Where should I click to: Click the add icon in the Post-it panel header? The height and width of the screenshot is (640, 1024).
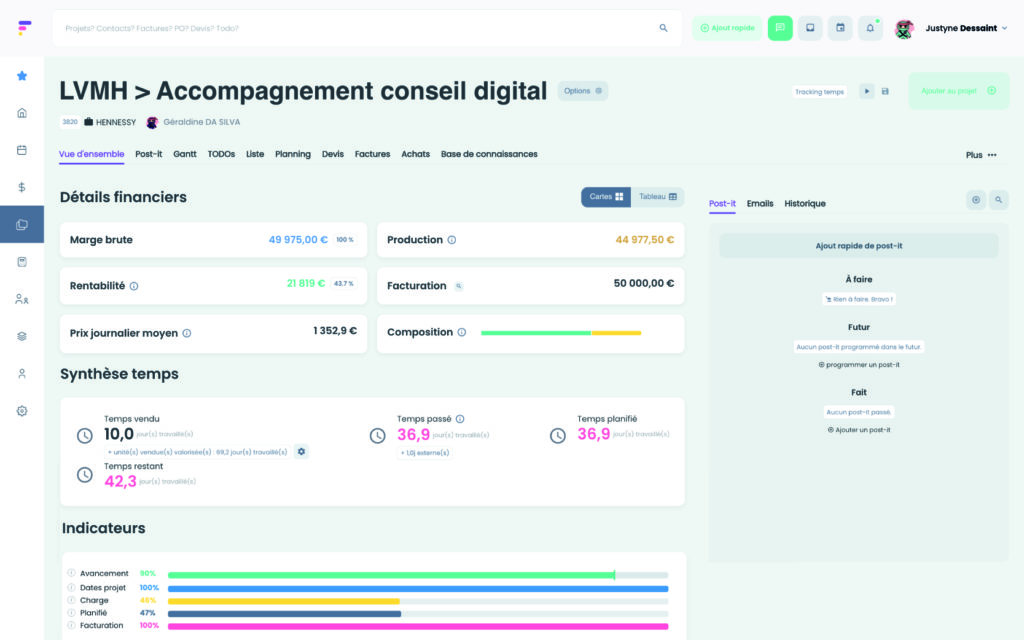pos(976,200)
